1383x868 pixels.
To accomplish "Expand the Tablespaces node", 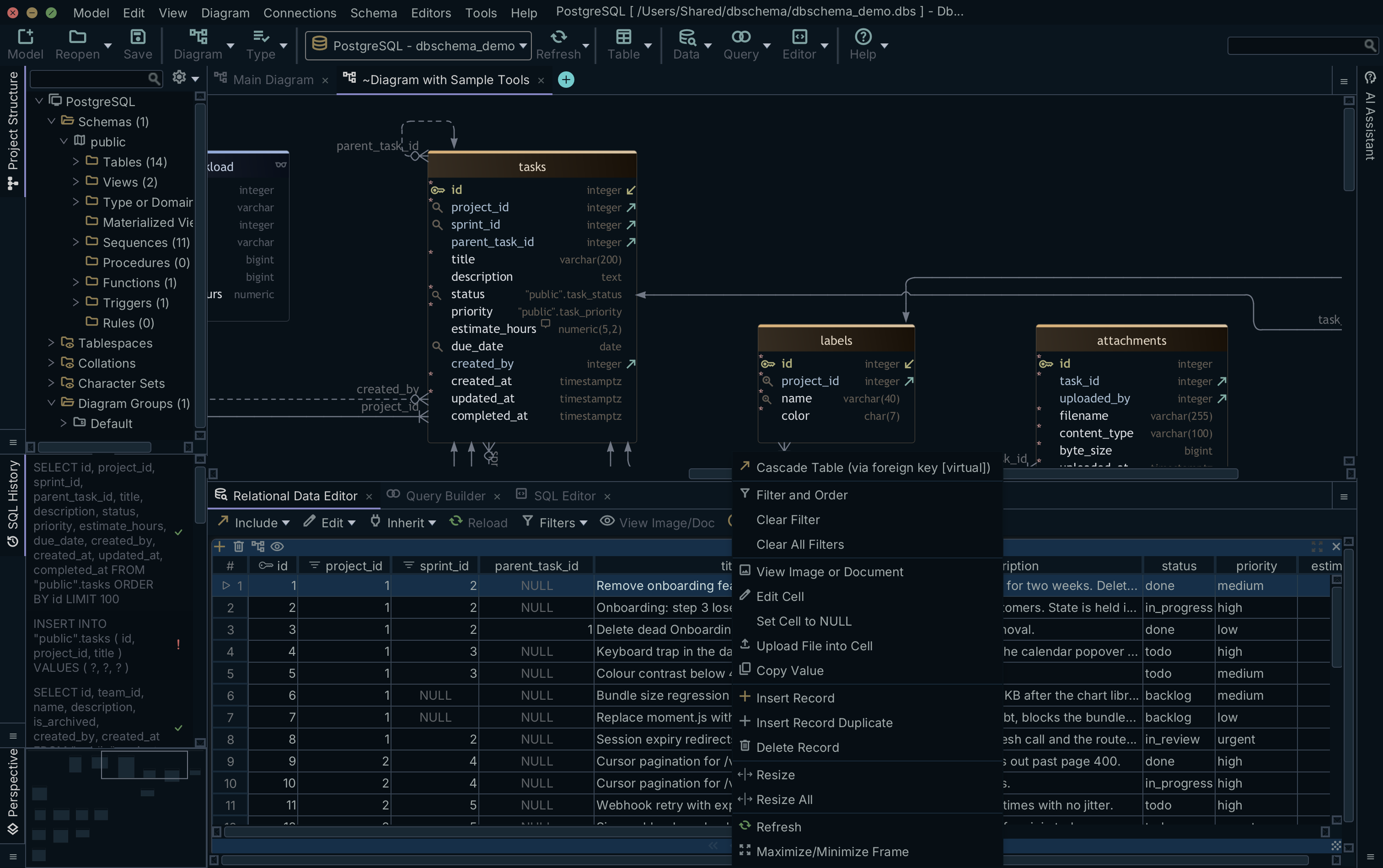I will 51,342.
